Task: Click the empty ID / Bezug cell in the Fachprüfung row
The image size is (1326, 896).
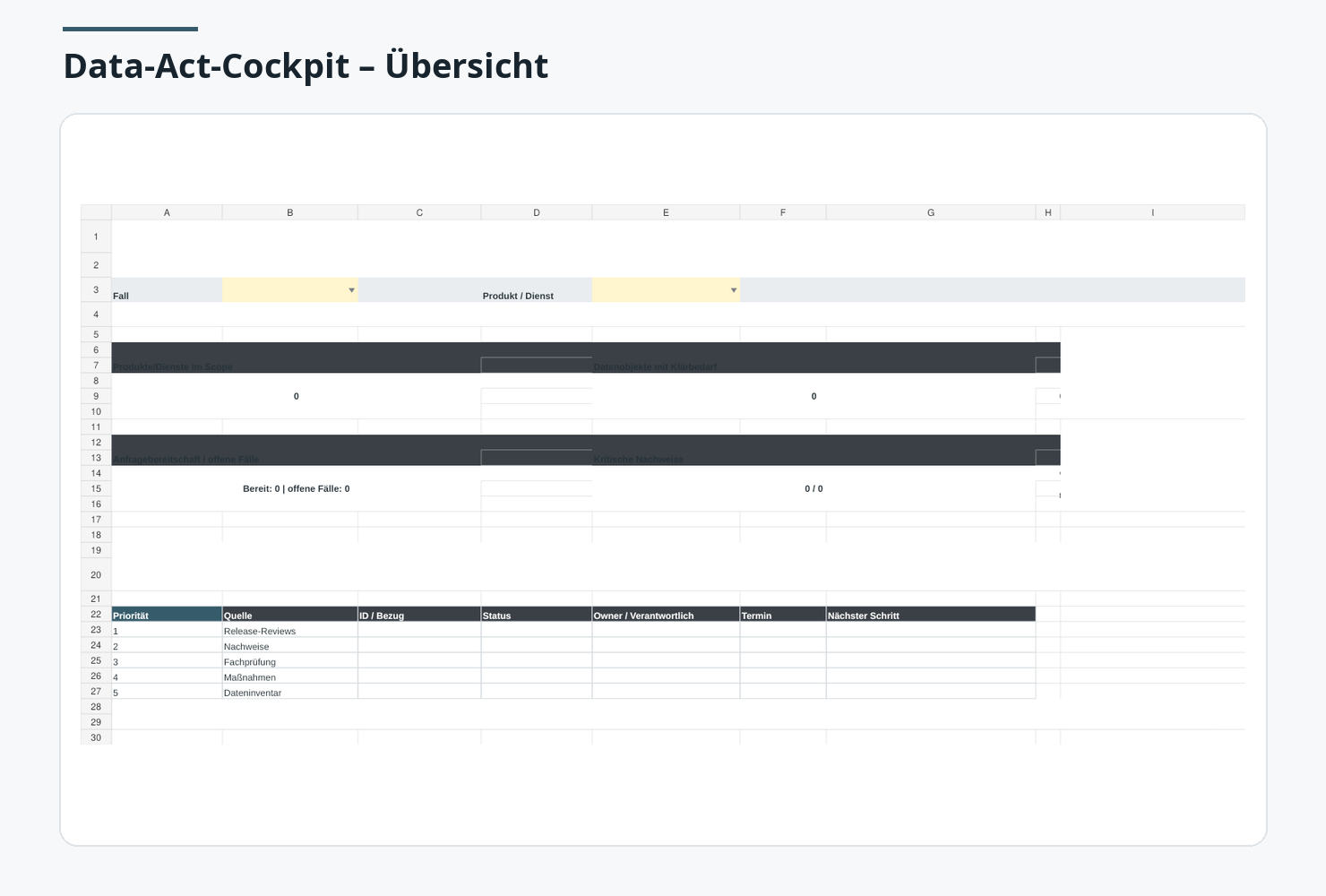Action: pyautogui.click(x=419, y=660)
